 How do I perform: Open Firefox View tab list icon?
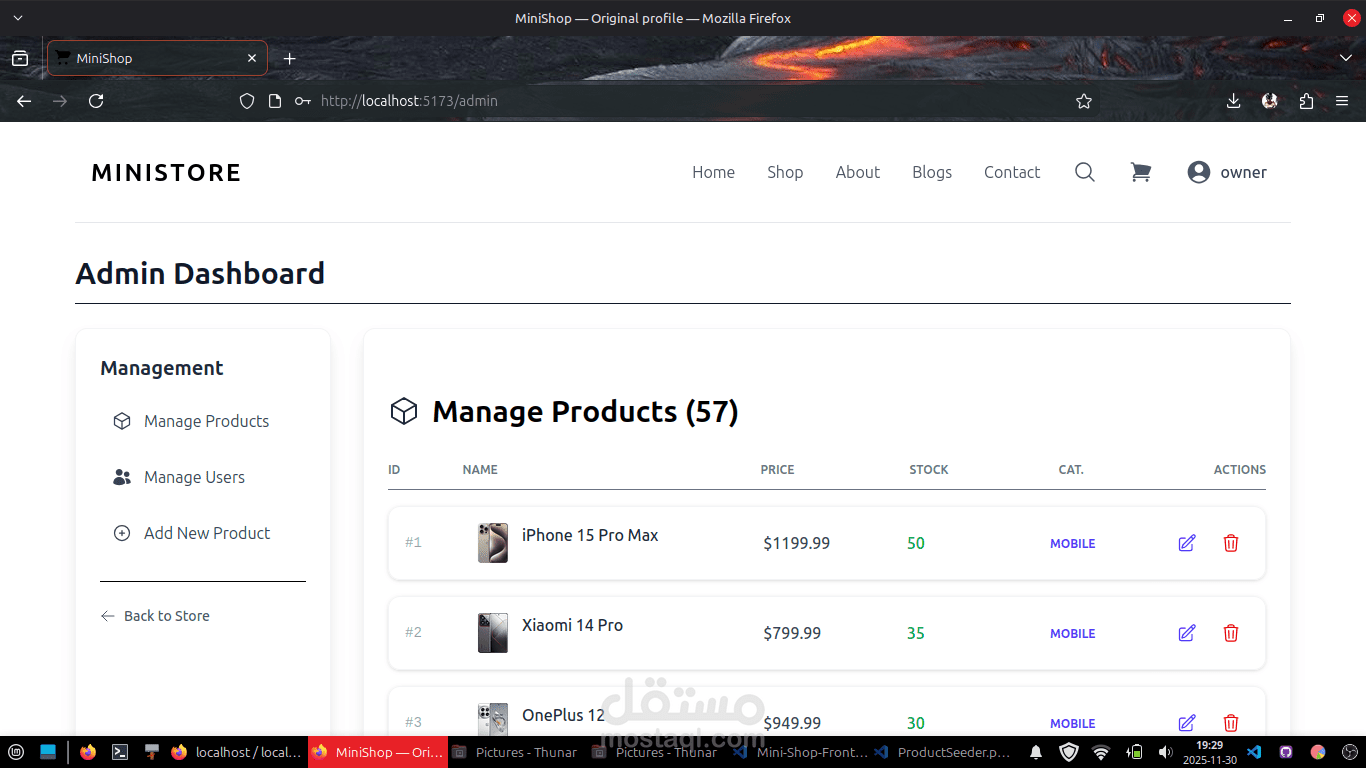[x=20, y=58]
